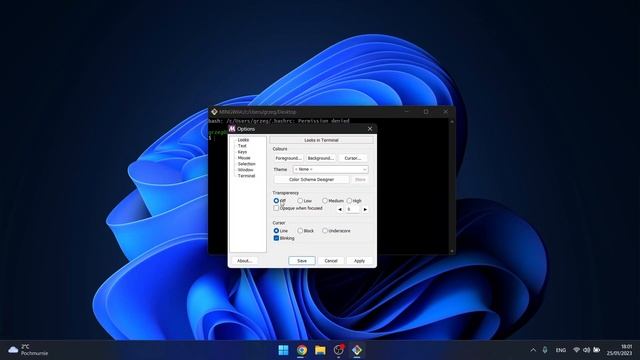Open the round app icon with red badge
Viewport: 640px width, 360px height.
339,350
